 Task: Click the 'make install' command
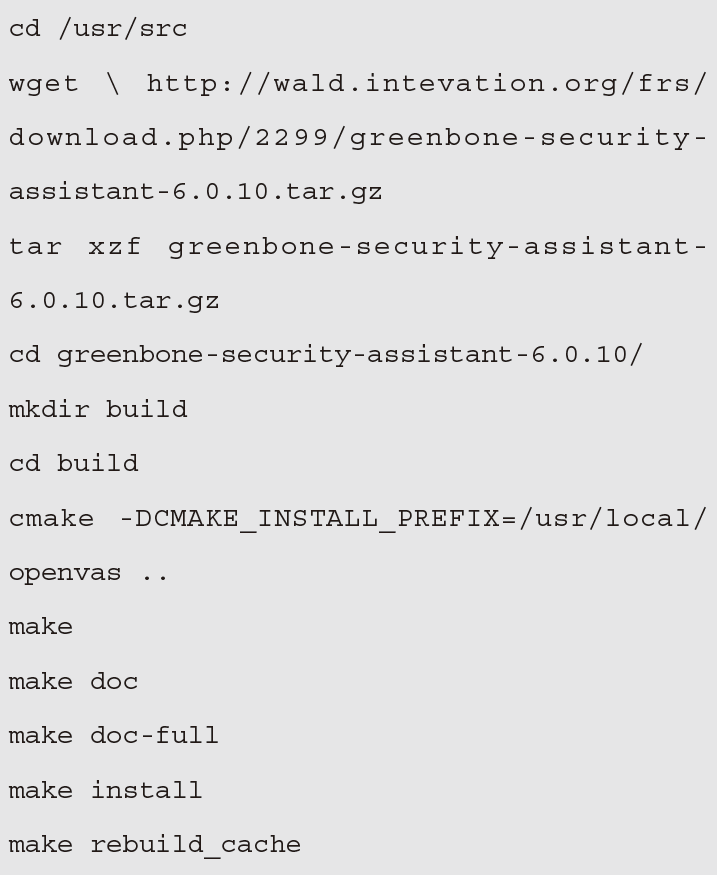click(x=106, y=791)
